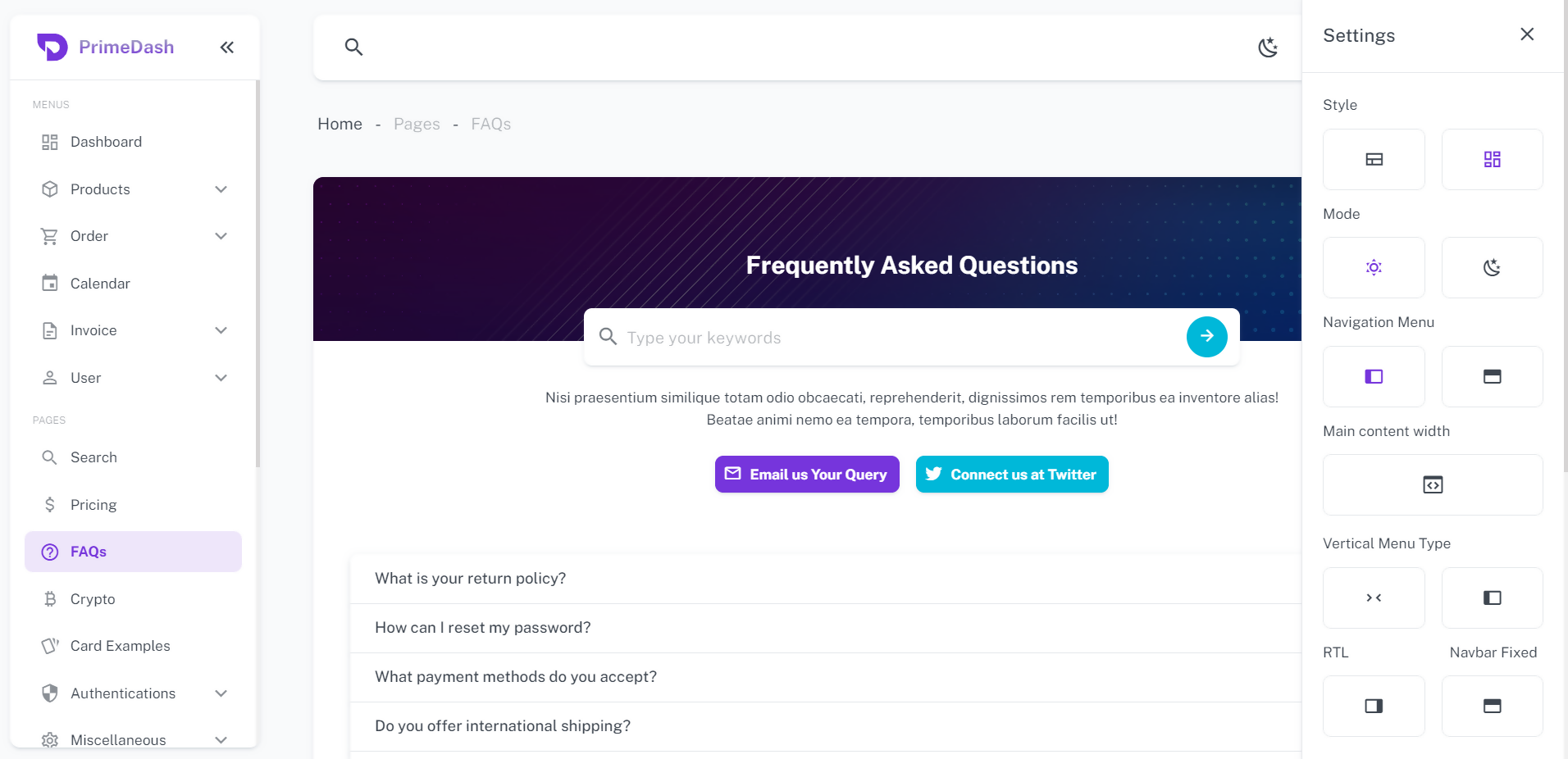This screenshot has height=759, width=1568.
Task: Open the Pricing page in sidebar
Action: pyautogui.click(x=93, y=505)
